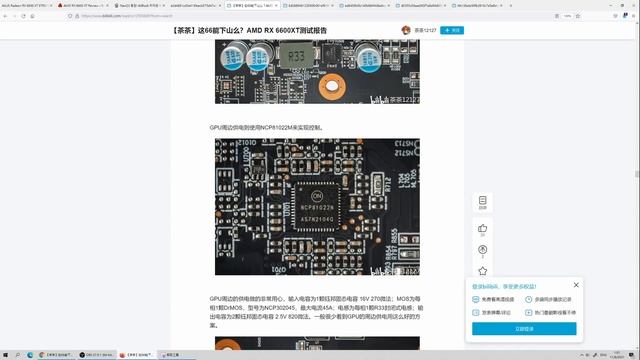Open the browser application menu
640x360 pixels.
634,16
